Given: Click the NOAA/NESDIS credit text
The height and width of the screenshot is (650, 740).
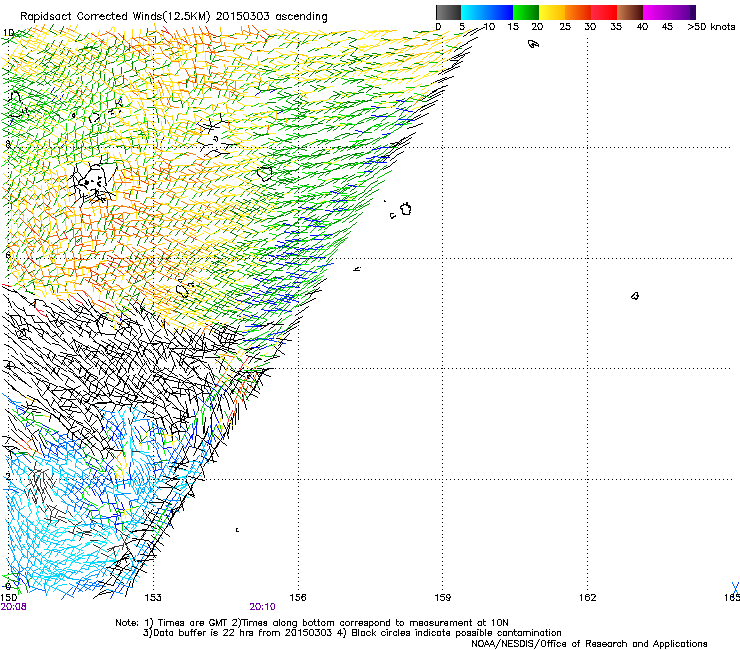Looking at the screenshot, I should (589, 644).
